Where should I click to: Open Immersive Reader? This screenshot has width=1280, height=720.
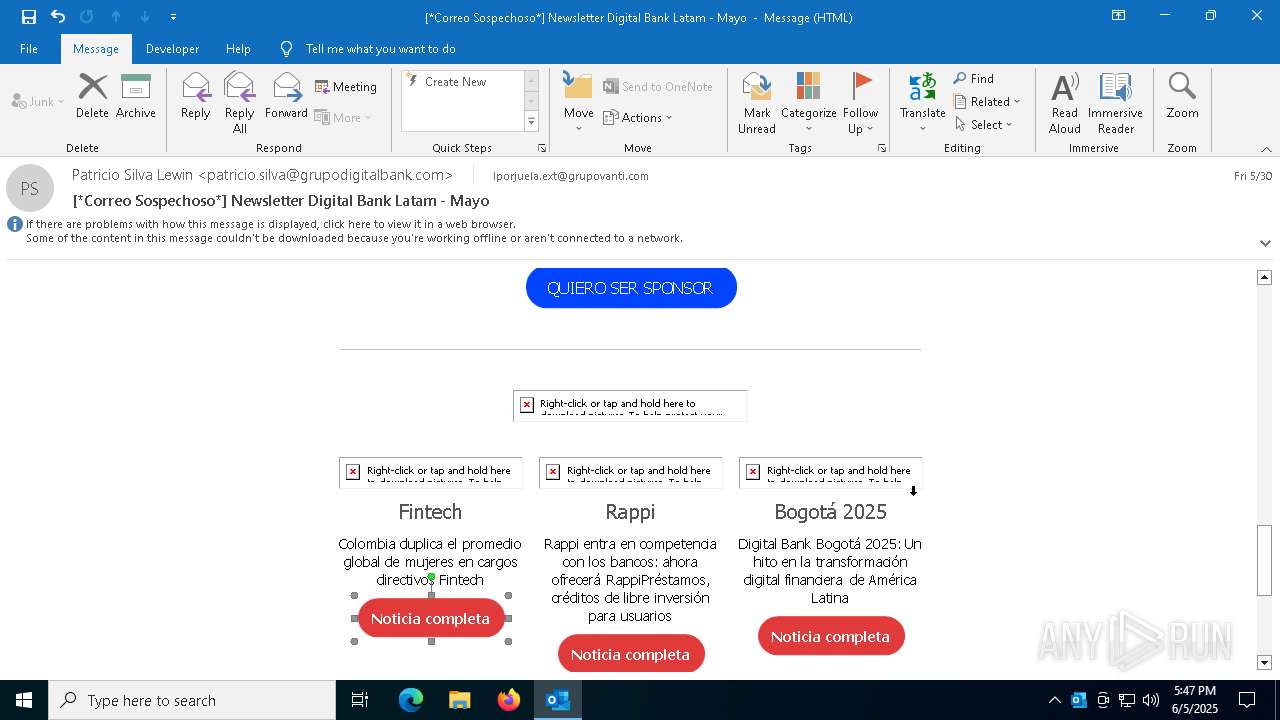point(1115,102)
